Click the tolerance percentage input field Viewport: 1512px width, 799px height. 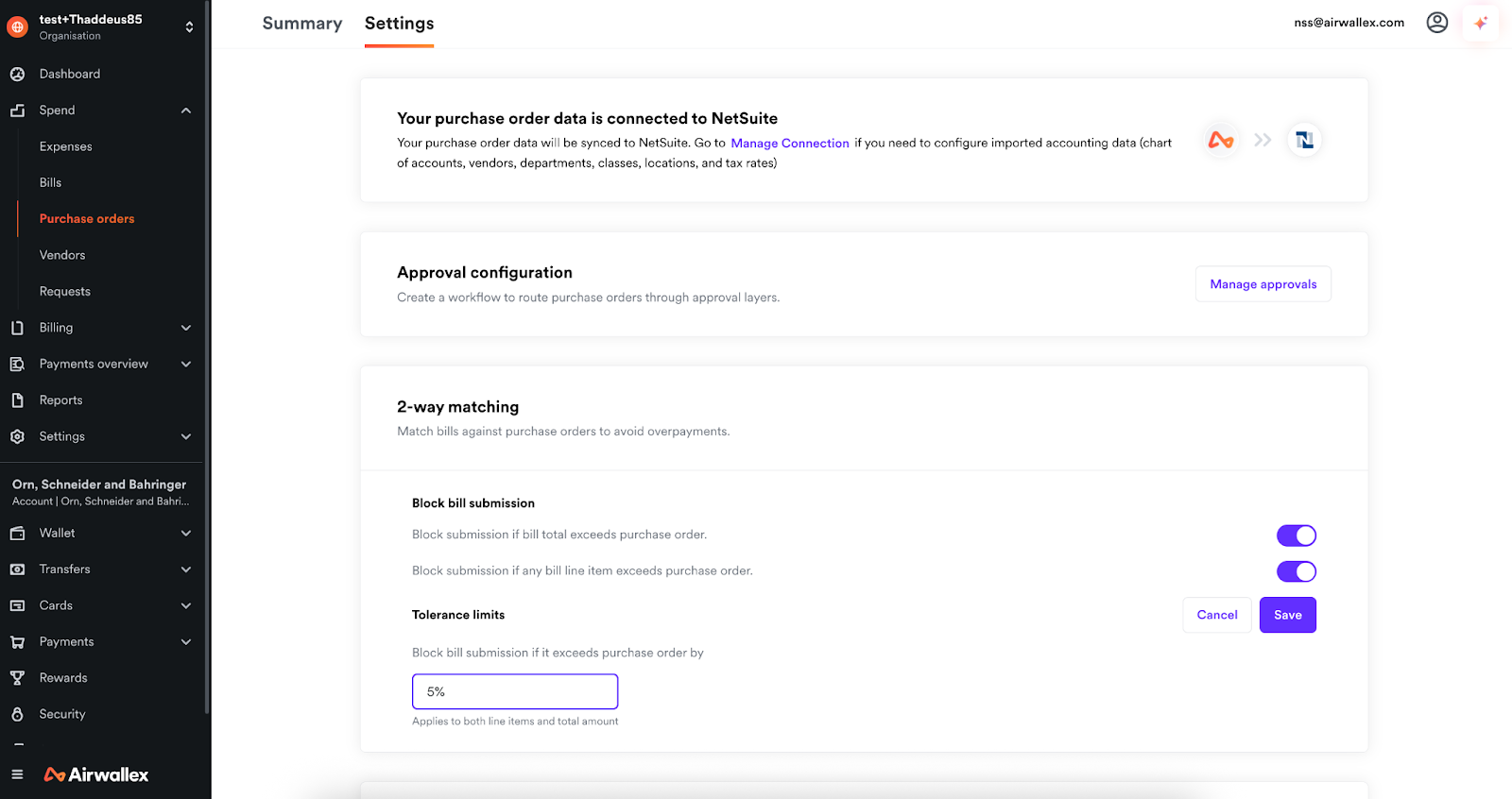(x=515, y=691)
